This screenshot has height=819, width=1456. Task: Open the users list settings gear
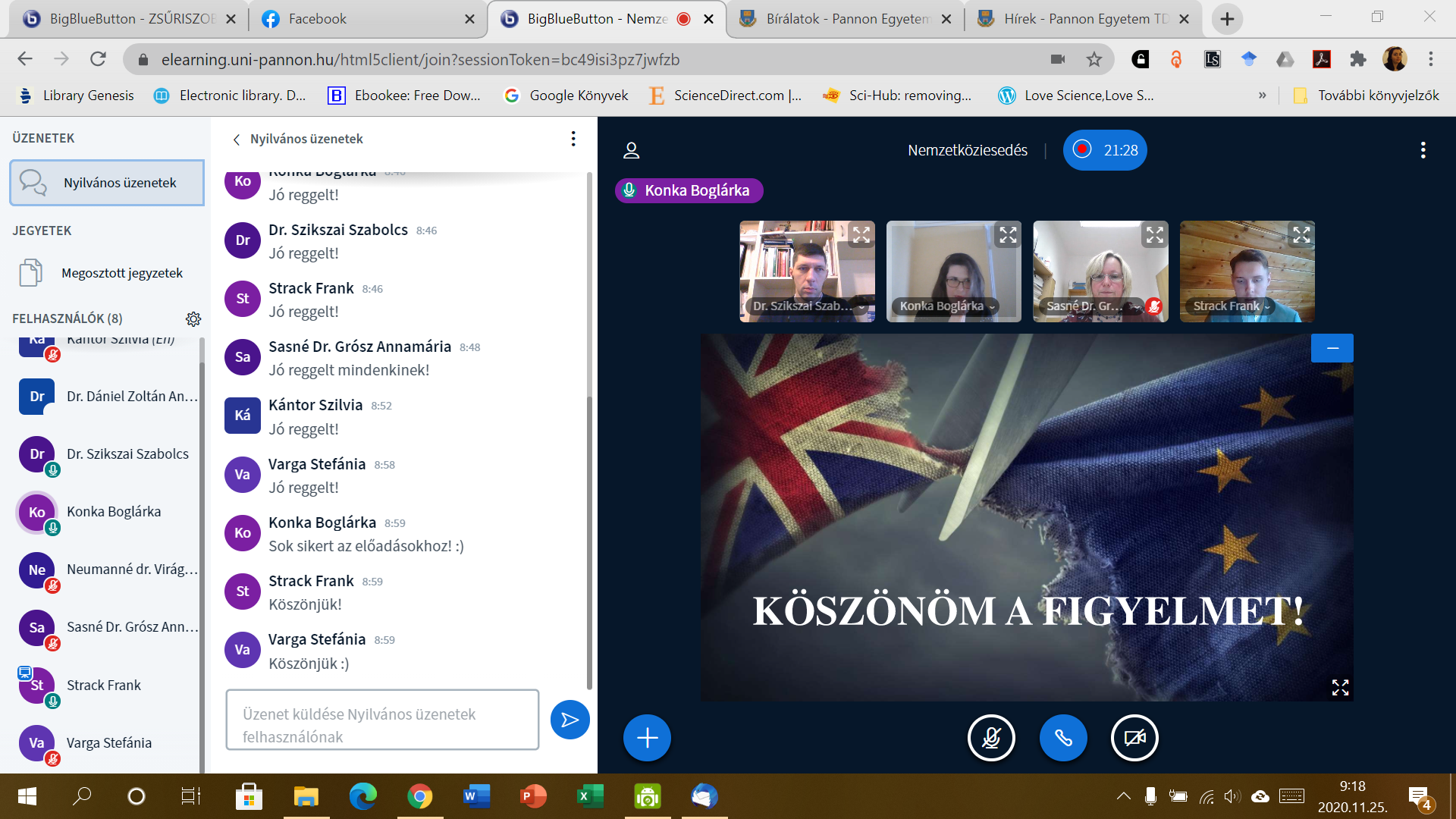coord(193,318)
